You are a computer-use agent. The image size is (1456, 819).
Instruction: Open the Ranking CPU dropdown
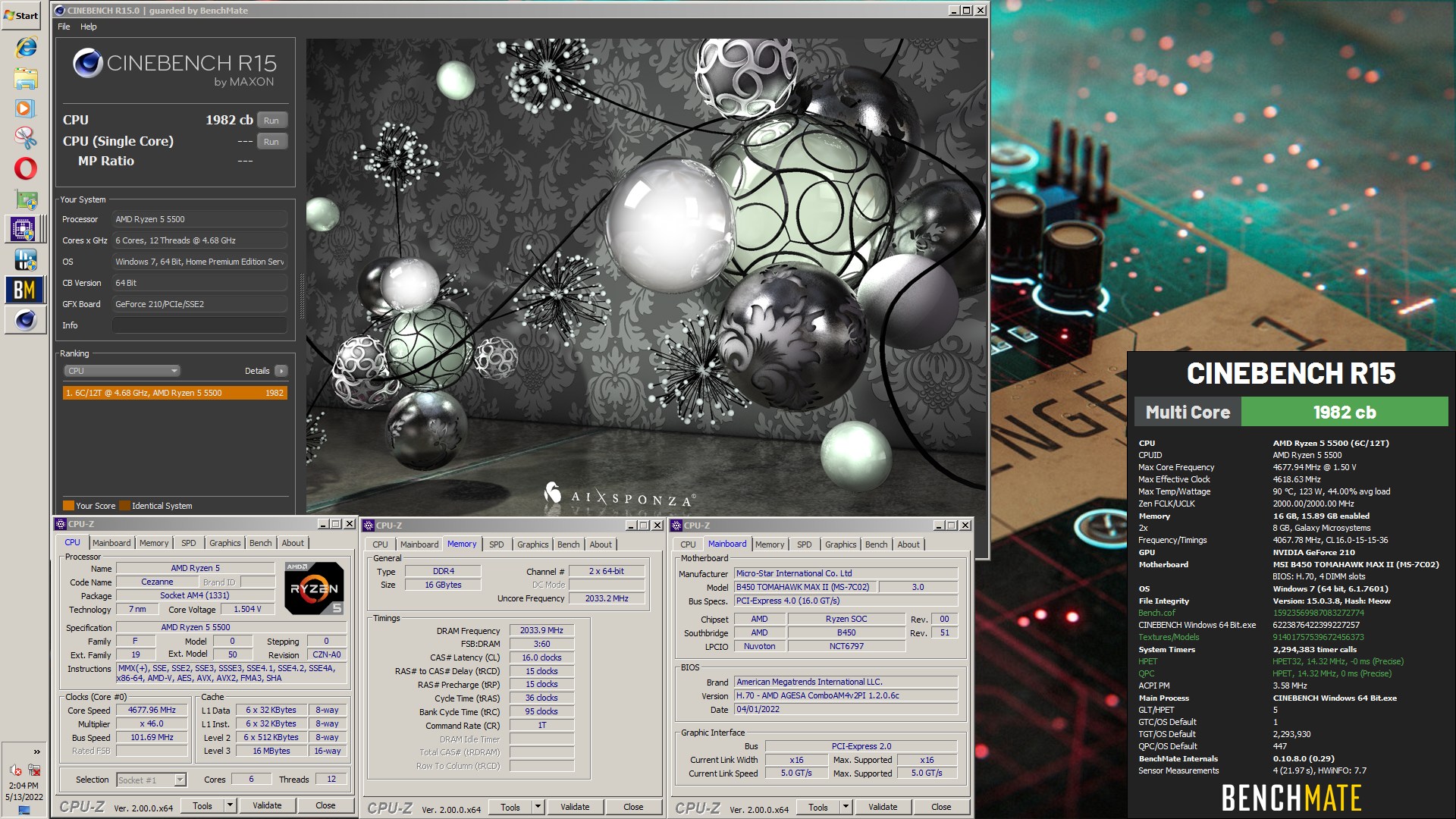pos(121,371)
